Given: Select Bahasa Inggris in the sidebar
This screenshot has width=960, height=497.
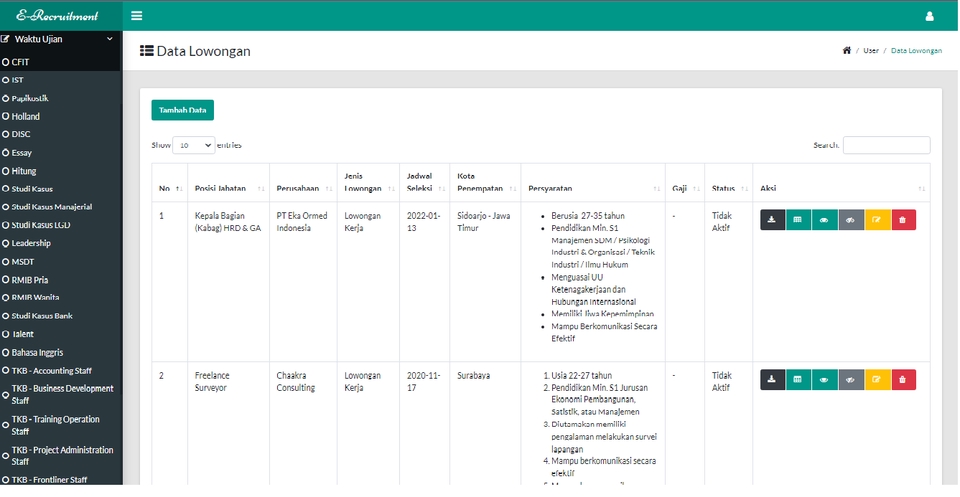Looking at the screenshot, I should [61, 353].
